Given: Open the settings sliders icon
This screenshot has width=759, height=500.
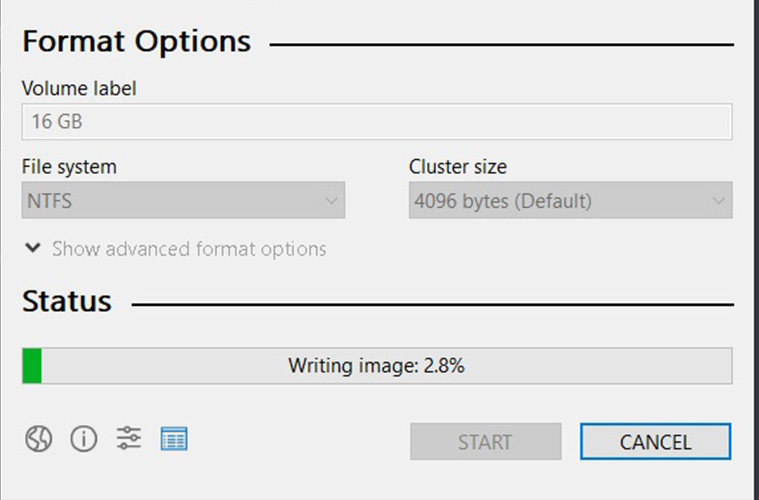Looking at the screenshot, I should 129,438.
